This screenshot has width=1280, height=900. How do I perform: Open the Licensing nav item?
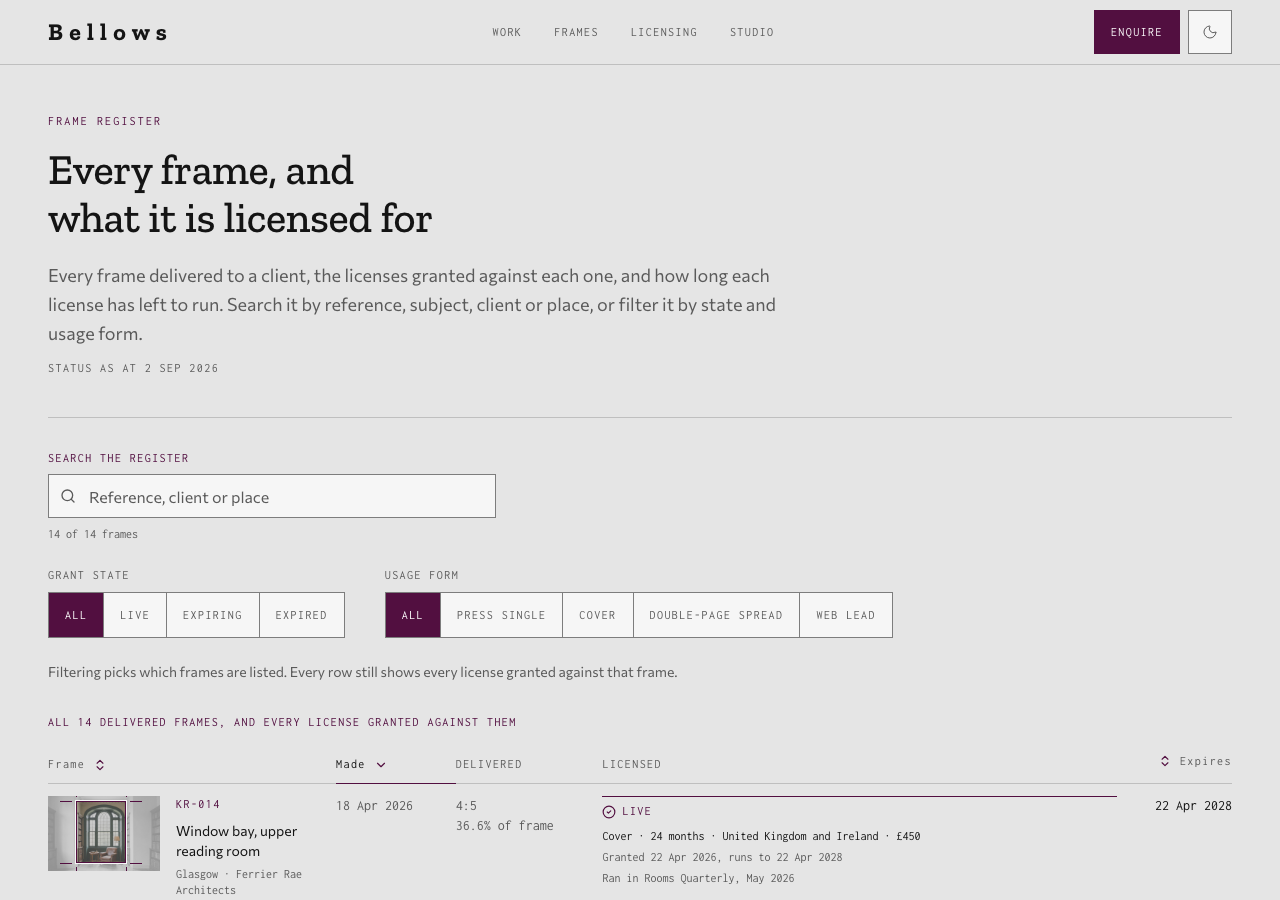tap(664, 32)
